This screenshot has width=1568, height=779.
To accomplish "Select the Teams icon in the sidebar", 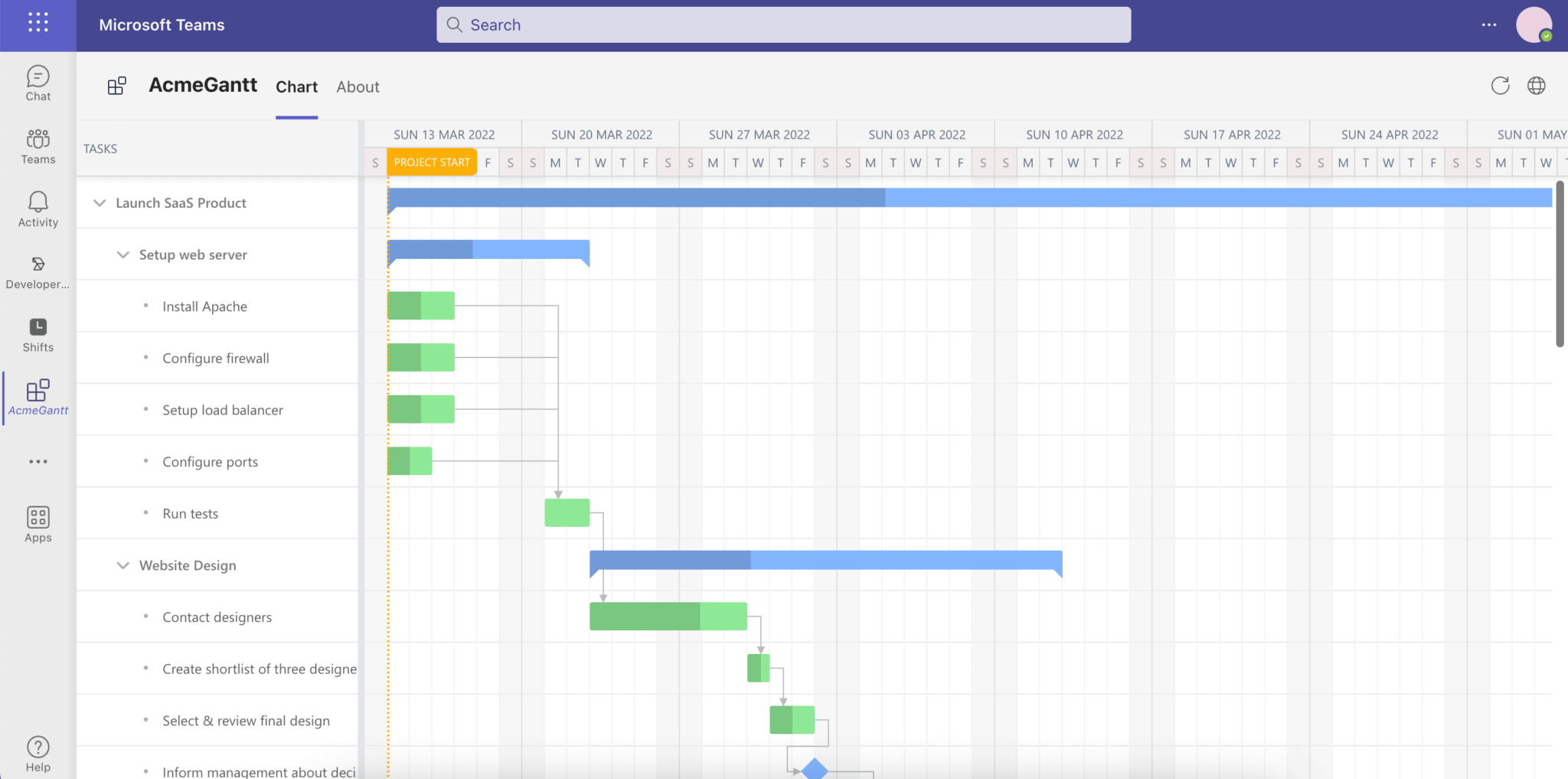I will click(x=38, y=146).
